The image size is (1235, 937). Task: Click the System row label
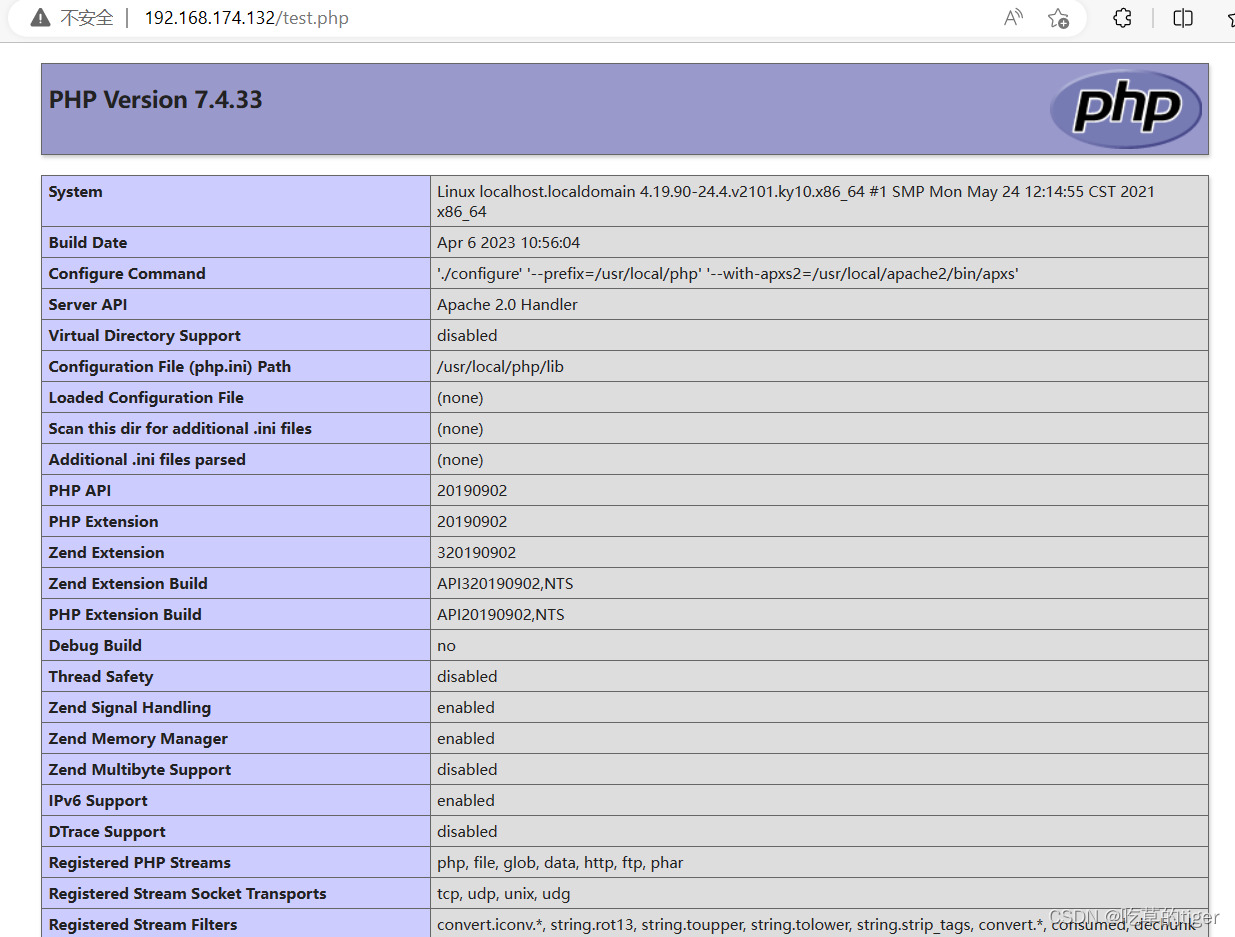[76, 192]
